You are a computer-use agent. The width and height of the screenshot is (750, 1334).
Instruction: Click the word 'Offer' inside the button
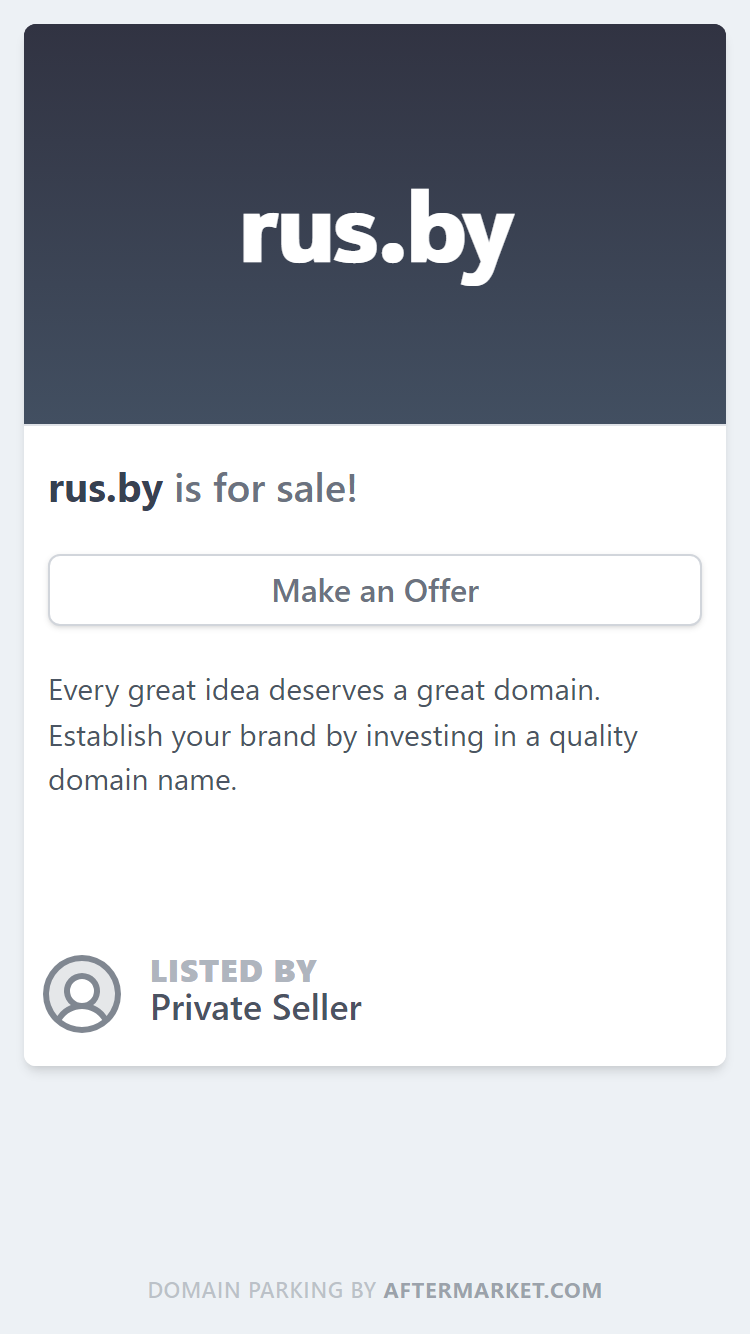click(441, 591)
